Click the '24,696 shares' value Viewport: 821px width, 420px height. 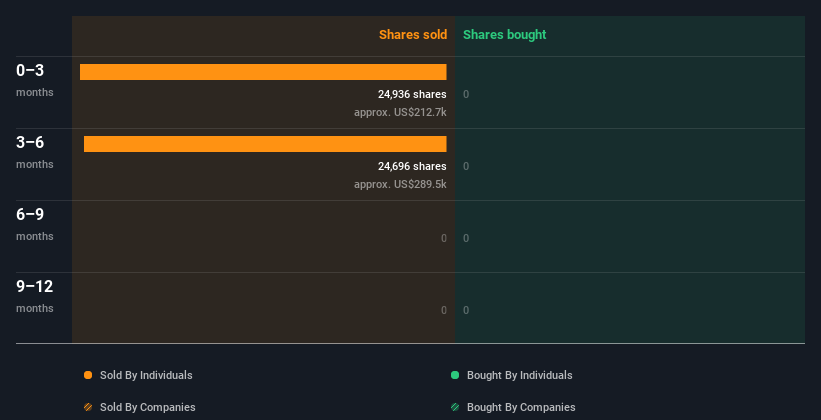pyautogui.click(x=412, y=167)
